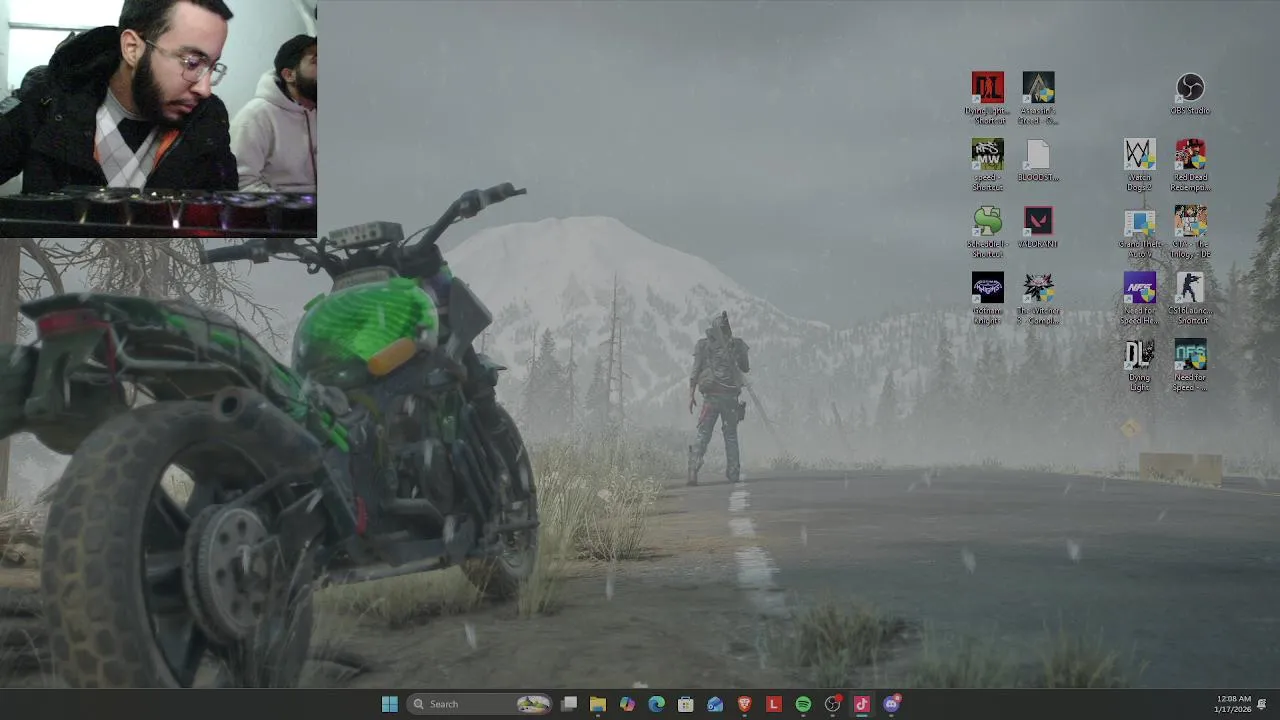
Task: Launch the Dying Light desktop icon
Action: pyautogui.click(x=1139, y=366)
